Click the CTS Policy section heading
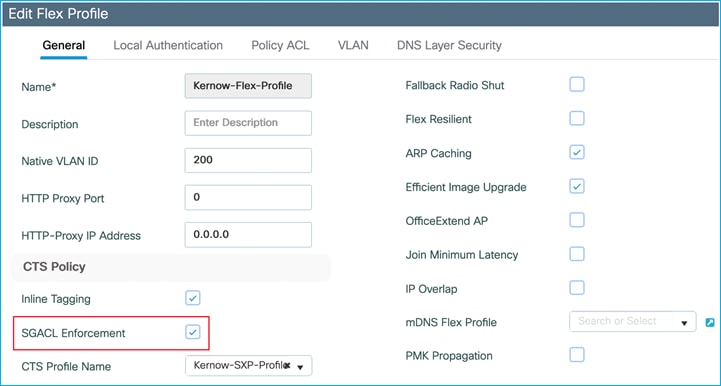This screenshot has height=386, width=721. click(x=54, y=267)
